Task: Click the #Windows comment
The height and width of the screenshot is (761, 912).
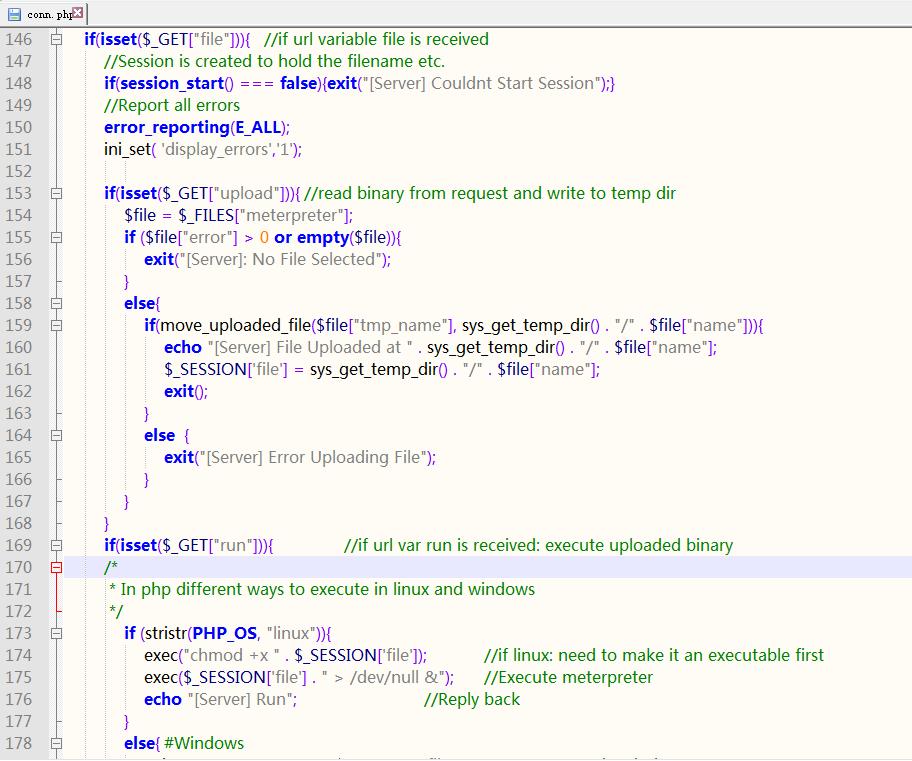Action: [x=204, y=744]
